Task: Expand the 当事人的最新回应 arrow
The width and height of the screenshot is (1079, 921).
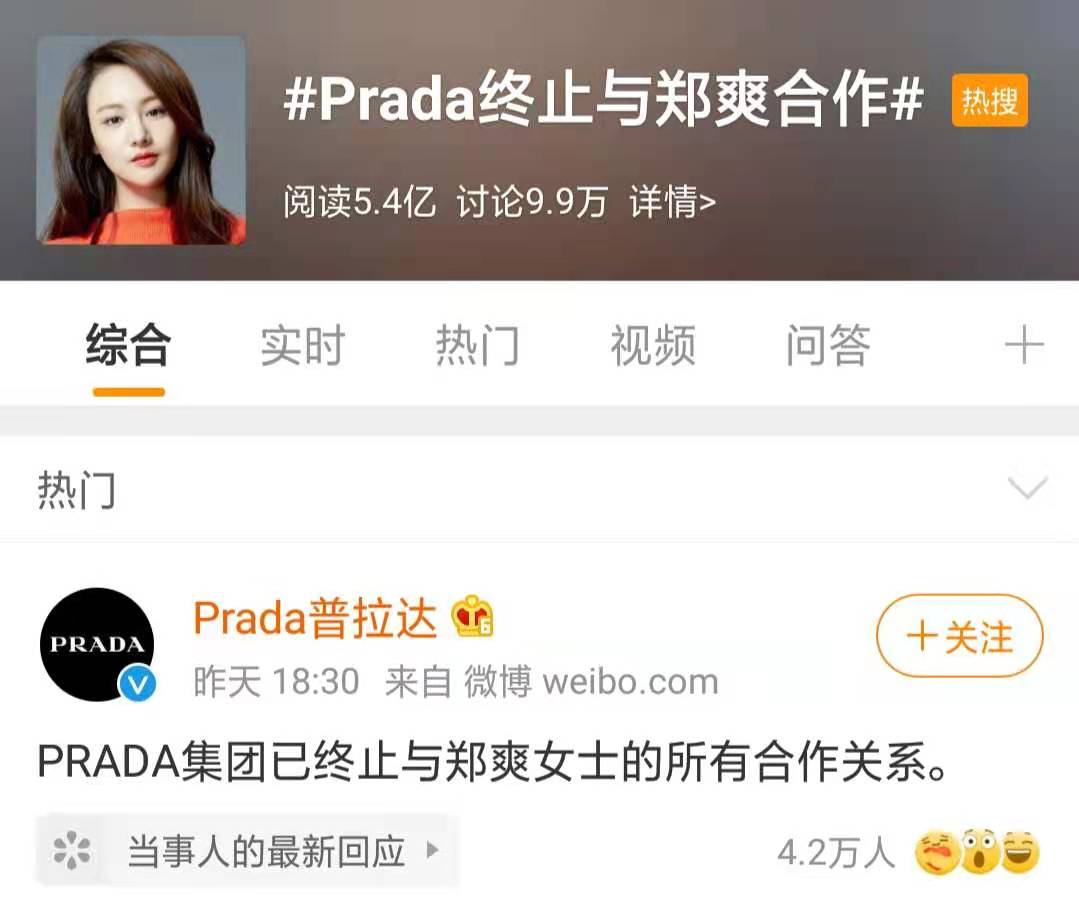Action: 432,850
